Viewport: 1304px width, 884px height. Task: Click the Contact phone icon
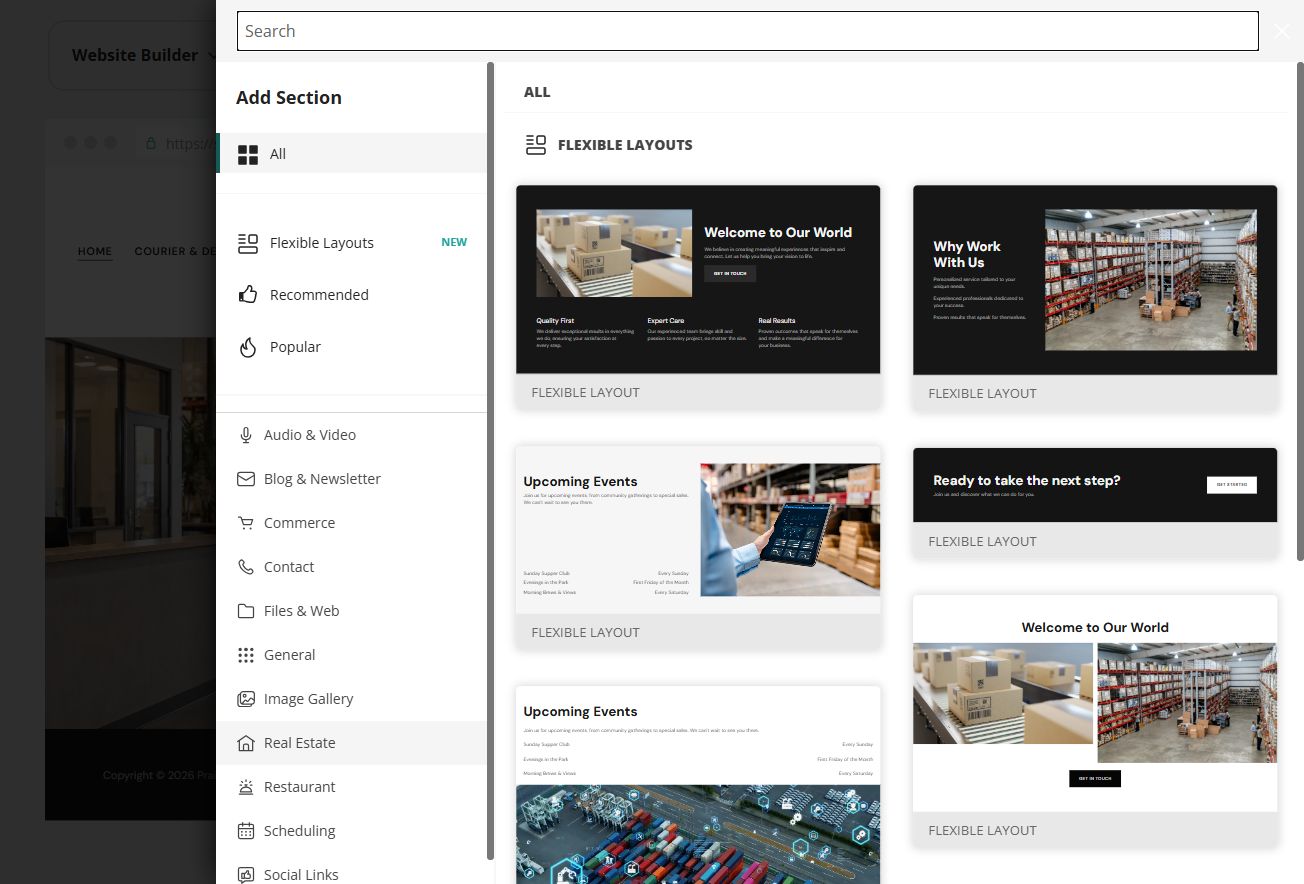coord(246,567)
